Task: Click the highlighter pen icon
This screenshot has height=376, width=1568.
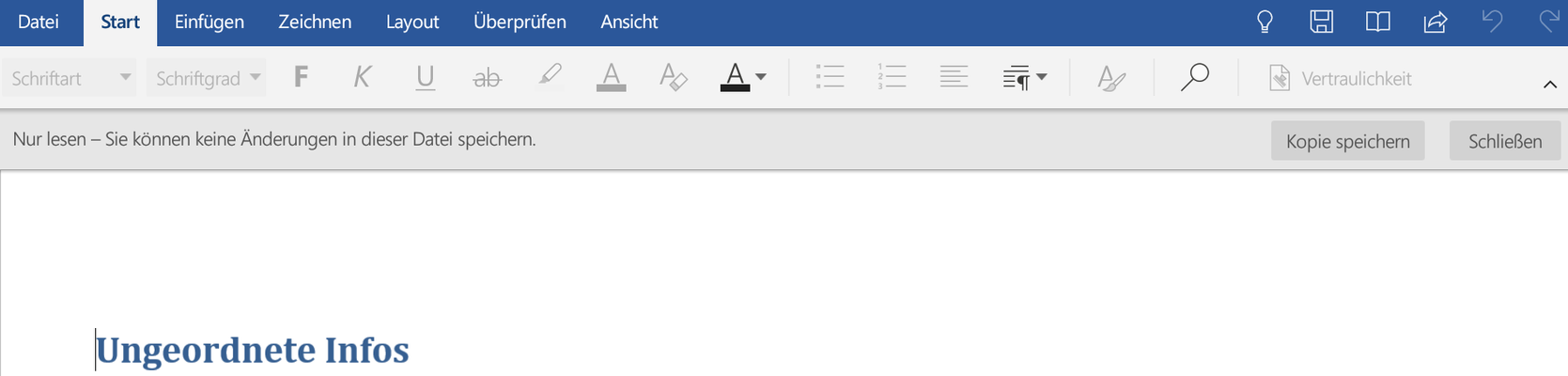Action: click(x=550, y=77)
